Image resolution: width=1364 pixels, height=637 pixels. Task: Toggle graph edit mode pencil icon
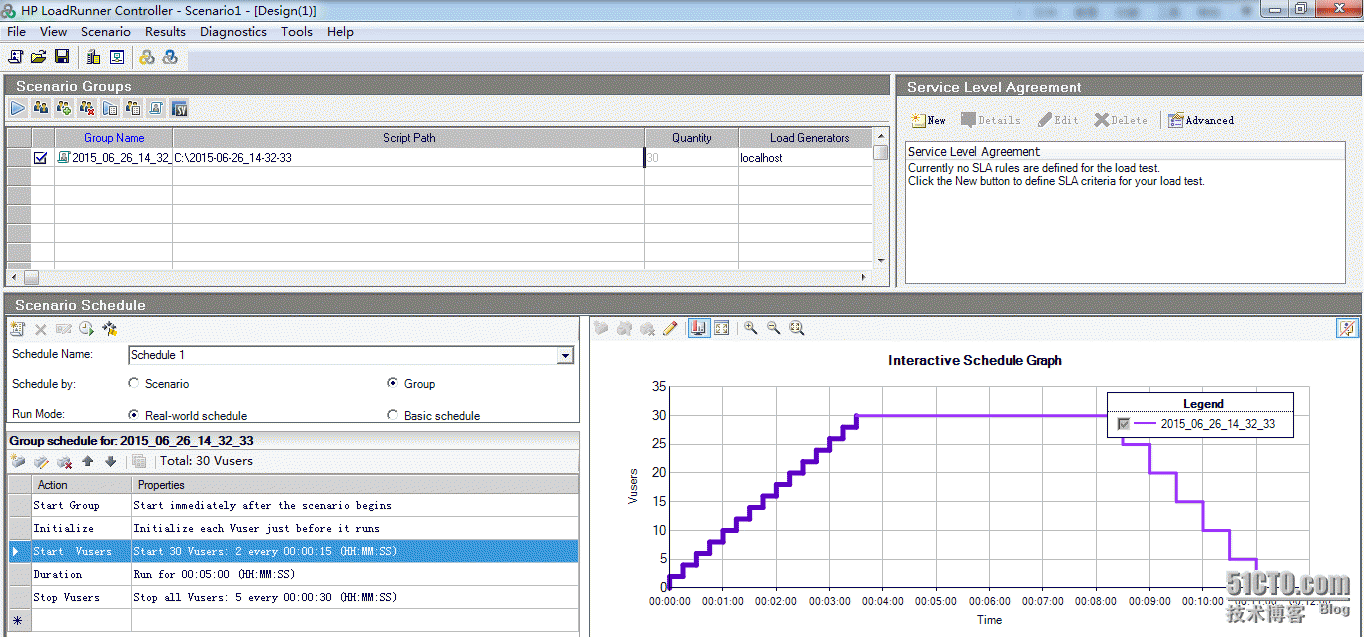[x=670, y=328]
